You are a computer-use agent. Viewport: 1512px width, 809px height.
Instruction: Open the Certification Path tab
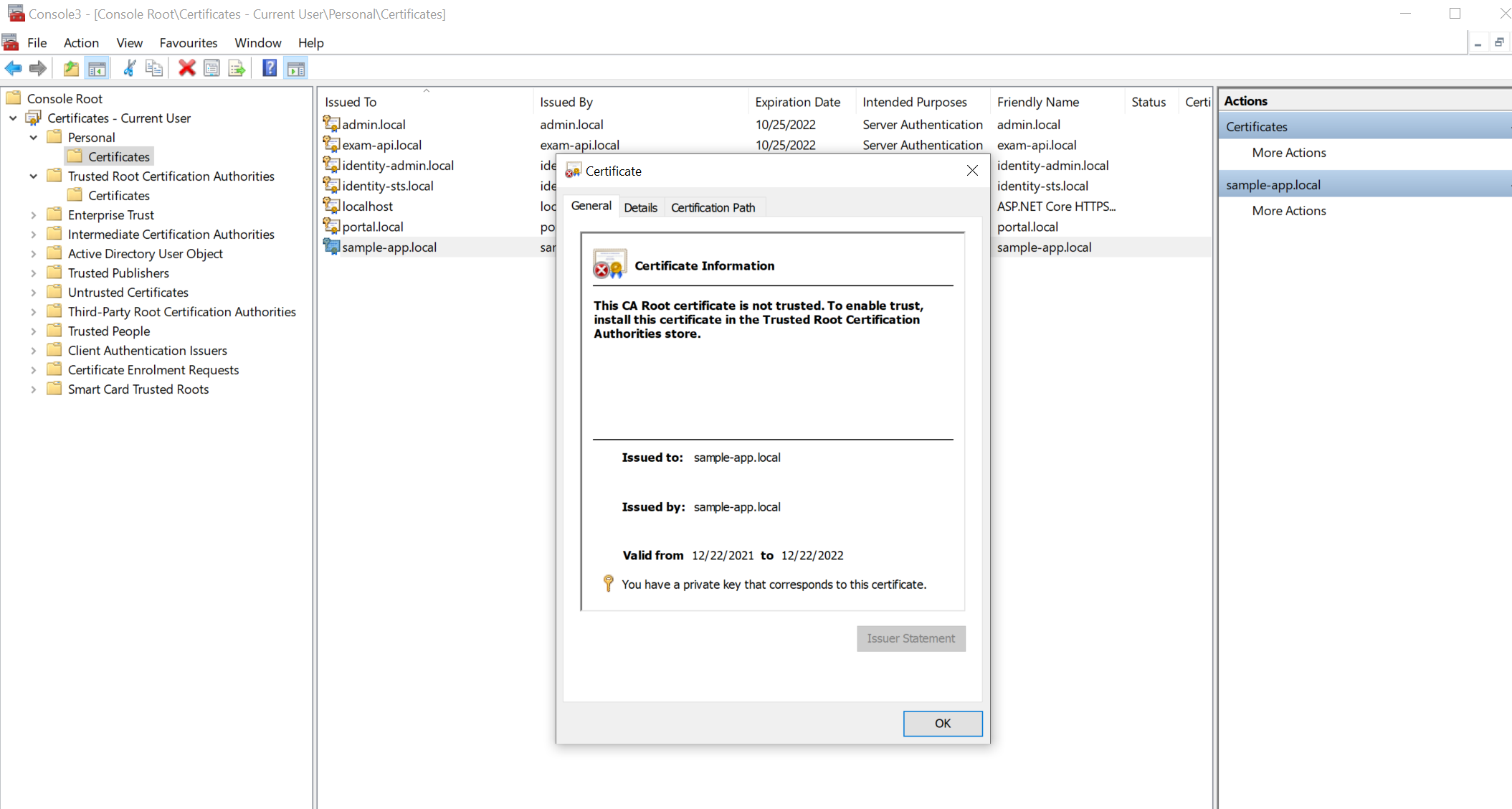[x=713, y=208]
